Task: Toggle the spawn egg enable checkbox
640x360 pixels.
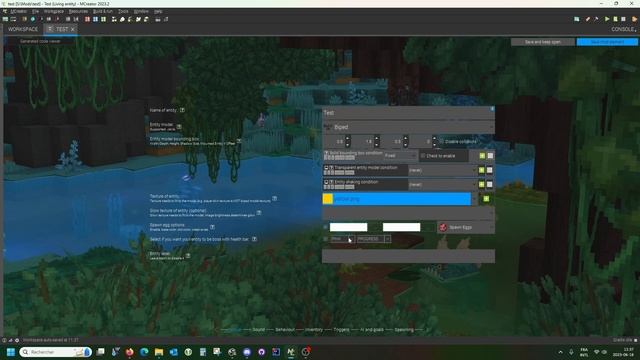Action: click(x=325, y=227)
